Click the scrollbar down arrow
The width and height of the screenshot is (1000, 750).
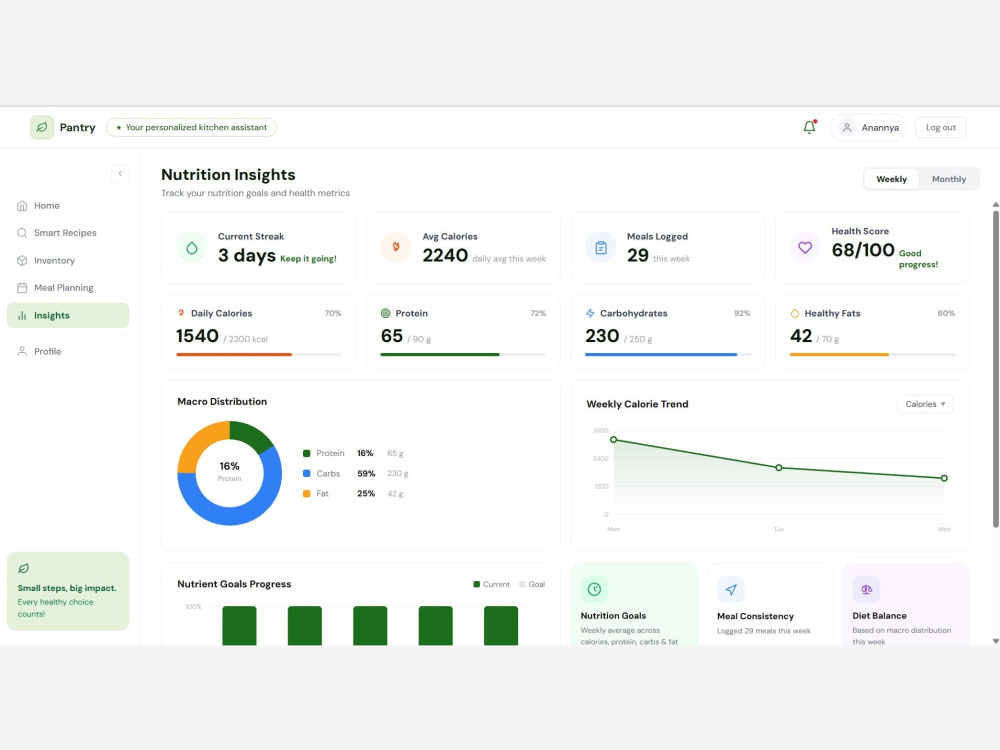[x=996, y=641]
